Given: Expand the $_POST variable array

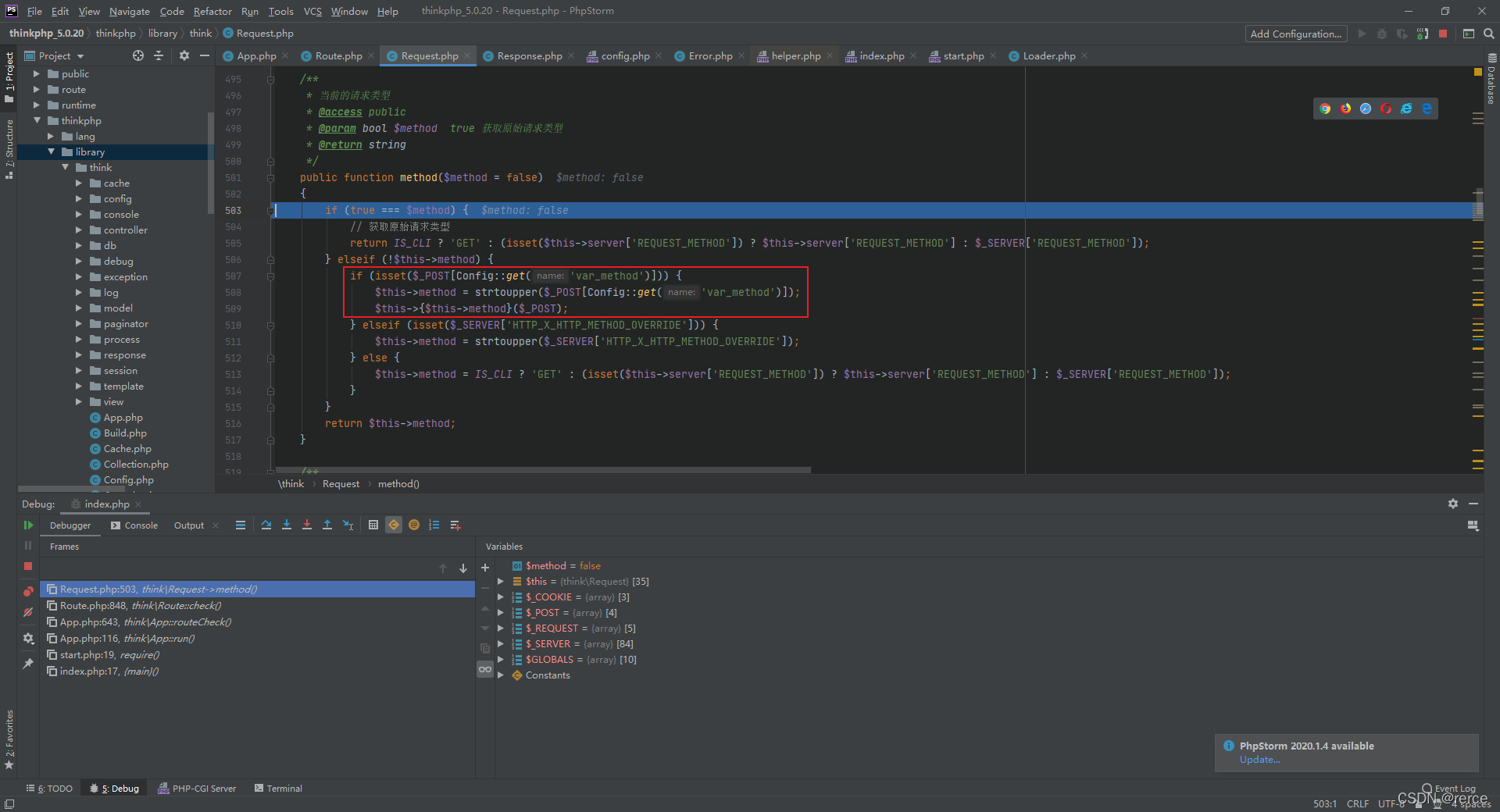Looking at the screenshot, I should 501,613.
